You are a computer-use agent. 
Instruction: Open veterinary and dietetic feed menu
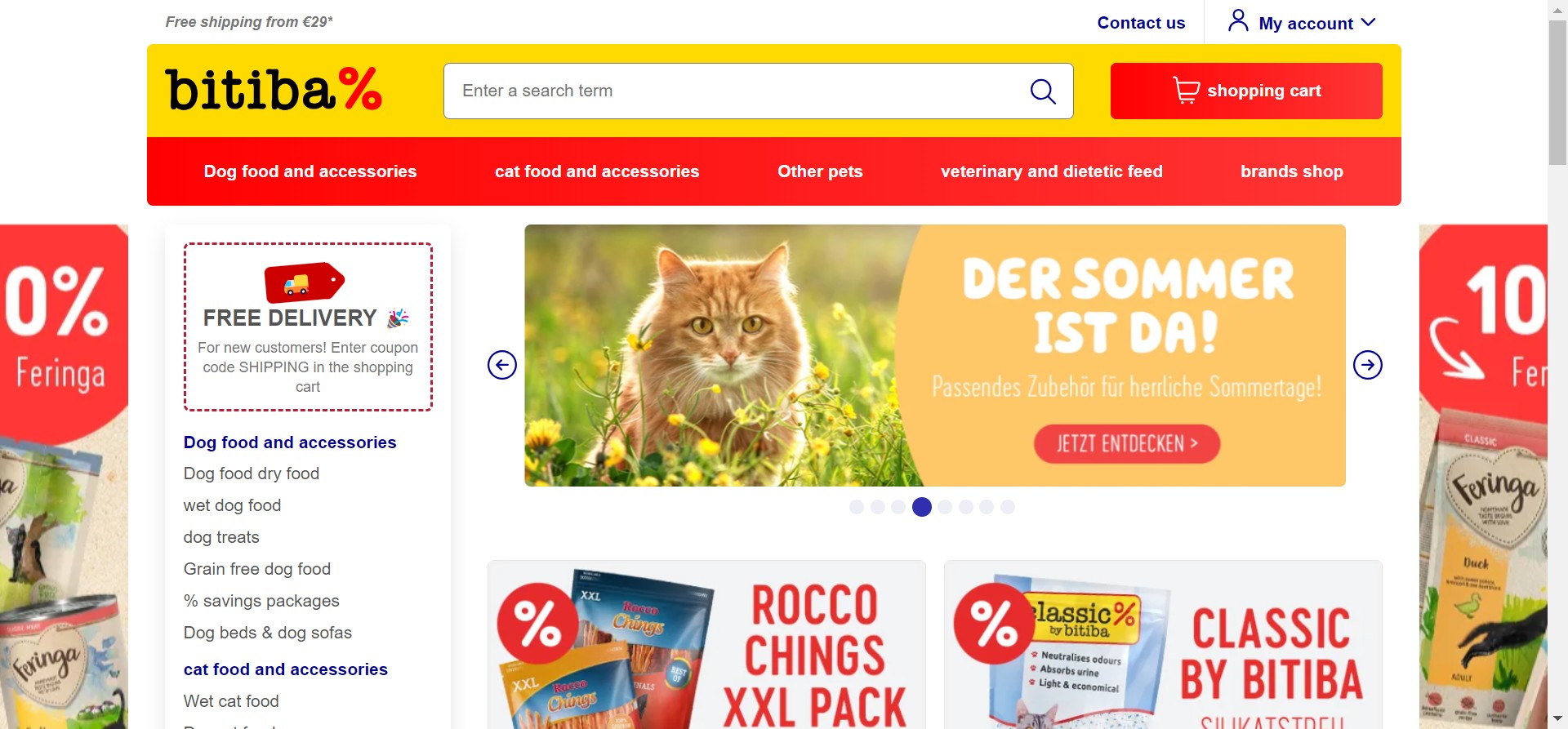[x=1052, y=171]
